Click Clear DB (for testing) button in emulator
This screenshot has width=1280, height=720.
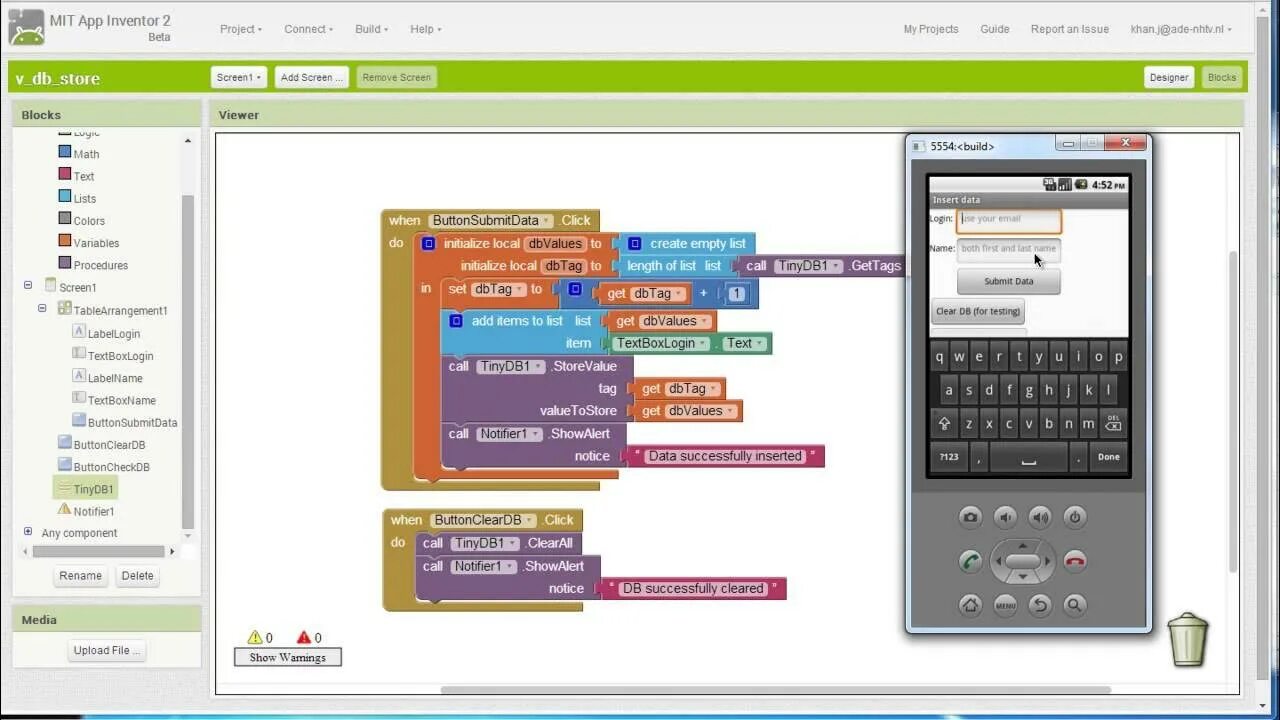(x=978, y=311)
